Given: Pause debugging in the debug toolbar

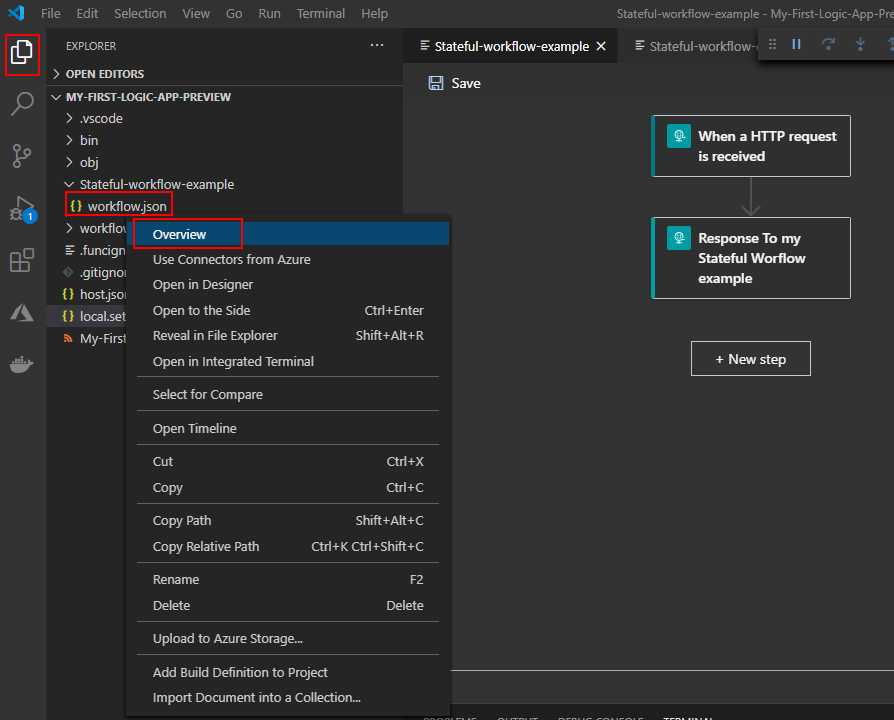Looking at the screenshot, I should pyautogui.click(x=797, y=44).
